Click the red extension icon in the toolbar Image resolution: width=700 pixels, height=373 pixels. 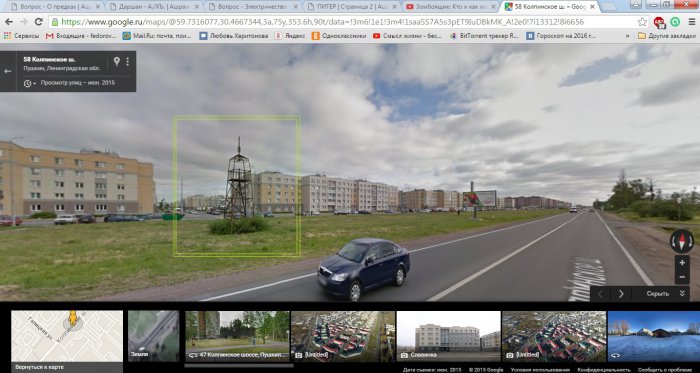point(659,22)
